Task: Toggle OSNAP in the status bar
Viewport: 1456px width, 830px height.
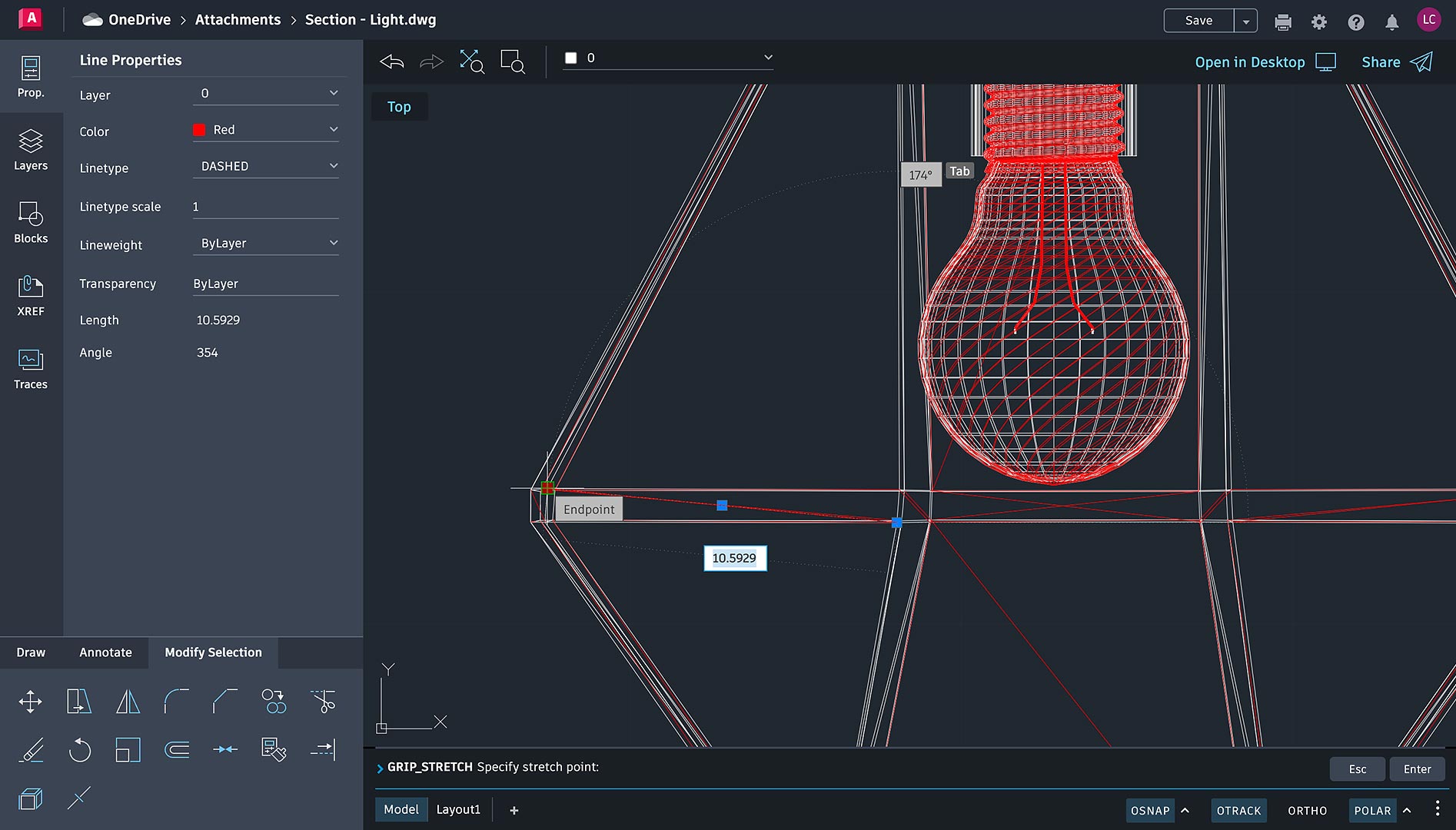Action: (x=1149, y=810)
